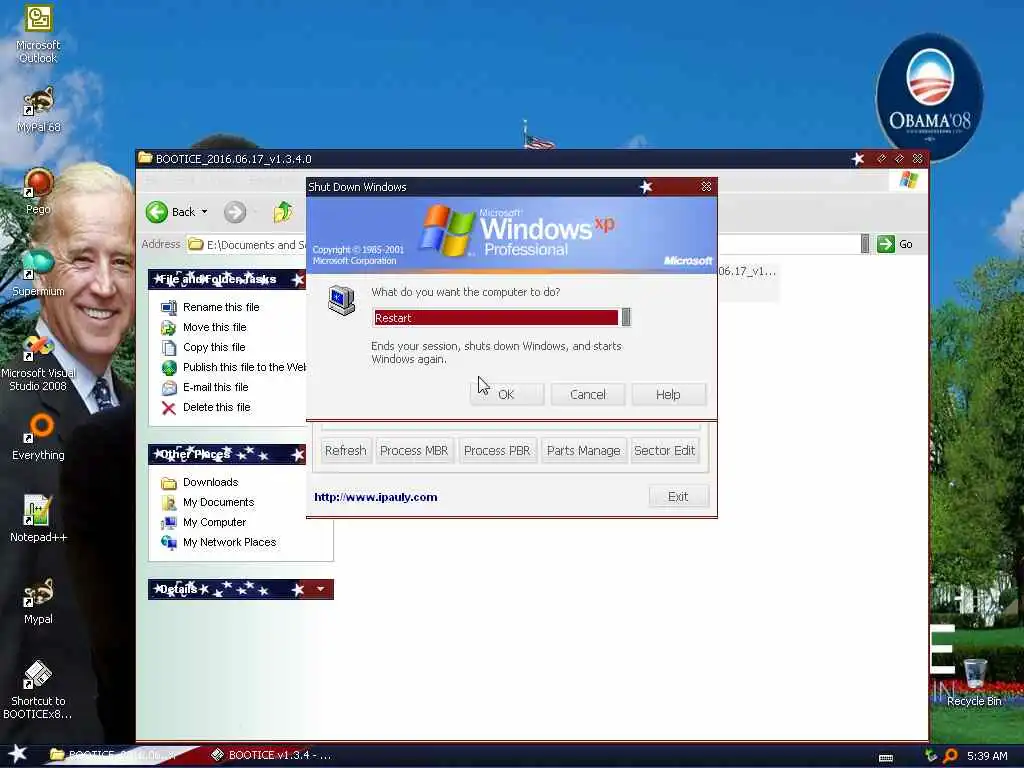Click Delete this file task

pos(216,408)
